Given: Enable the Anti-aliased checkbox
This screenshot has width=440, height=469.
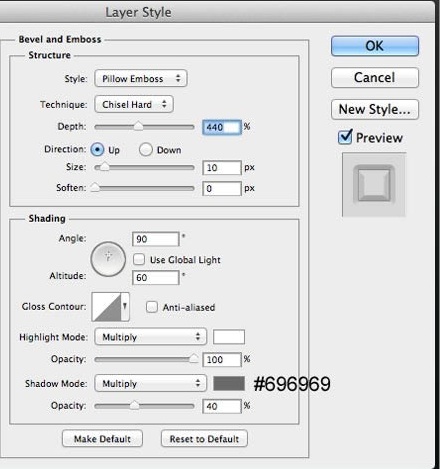Looking at the screenshot, I should point(152,307).
